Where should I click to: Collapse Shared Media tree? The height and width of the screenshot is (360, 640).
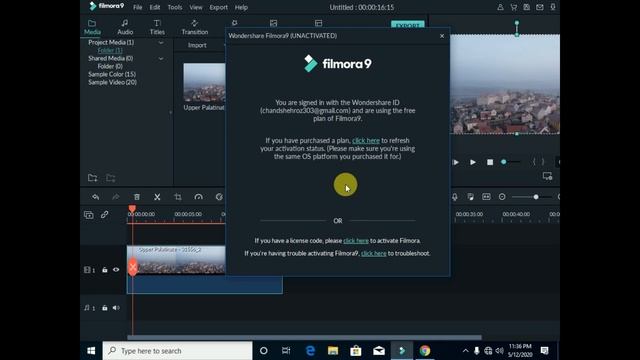[x=161, y=58]
